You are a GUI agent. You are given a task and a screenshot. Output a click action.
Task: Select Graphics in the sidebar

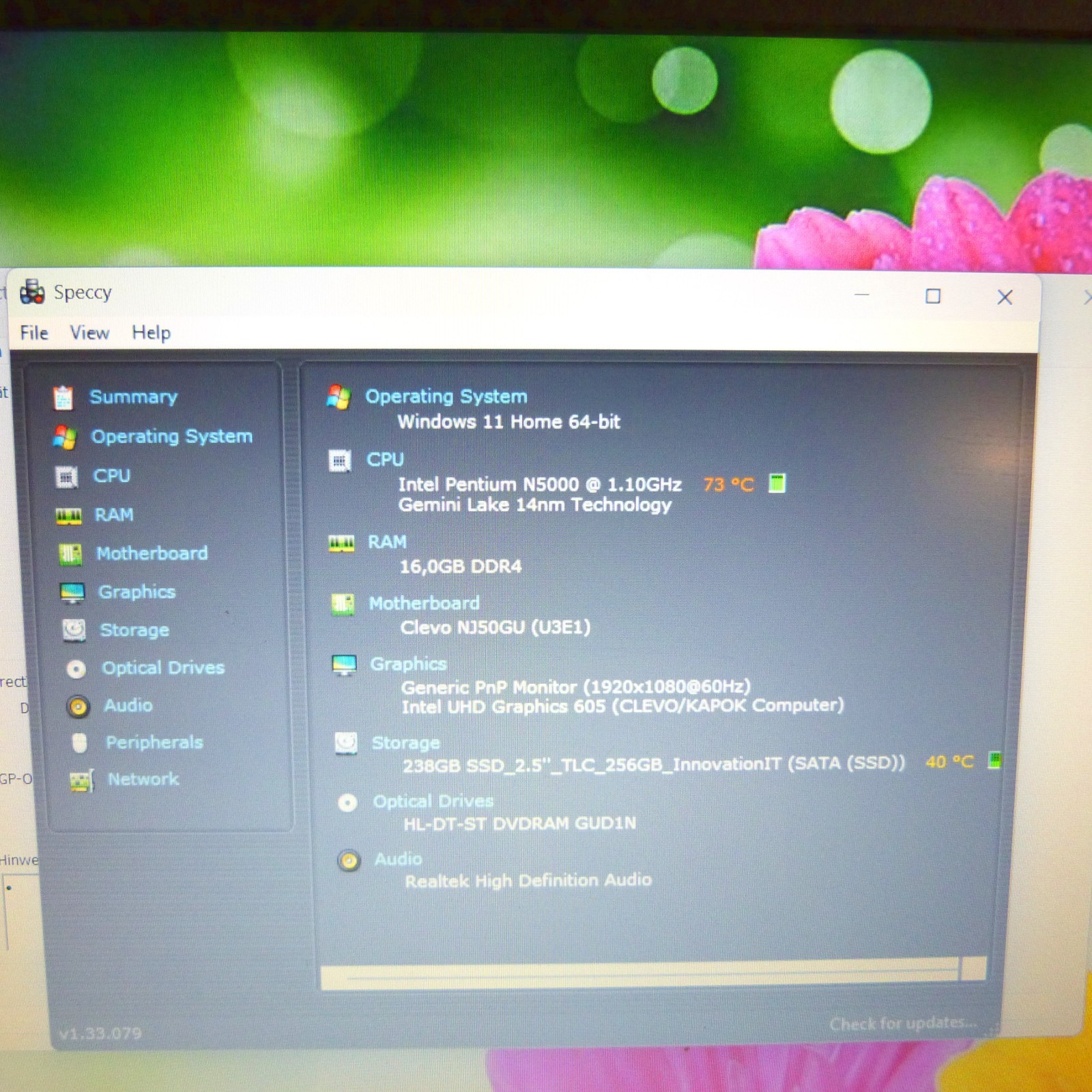[x=136, y=592]
